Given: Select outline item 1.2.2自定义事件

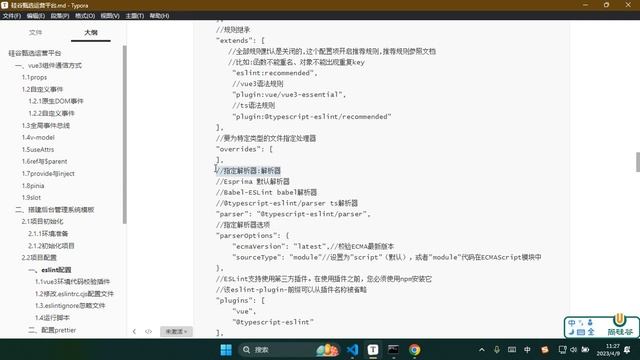Looking at the screenshot, I should 51,113.
